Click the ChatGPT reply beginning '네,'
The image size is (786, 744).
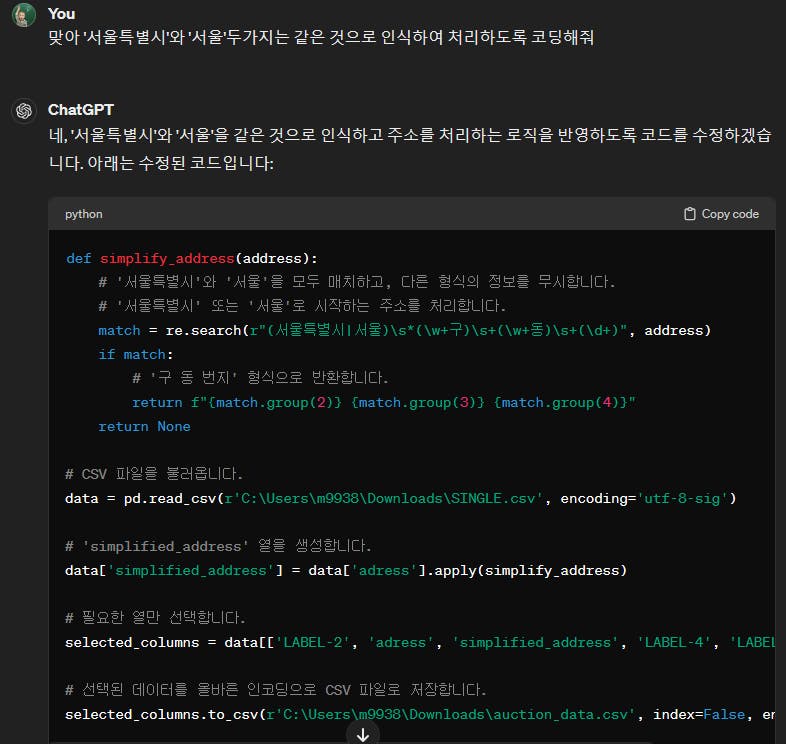coord(410,149)
